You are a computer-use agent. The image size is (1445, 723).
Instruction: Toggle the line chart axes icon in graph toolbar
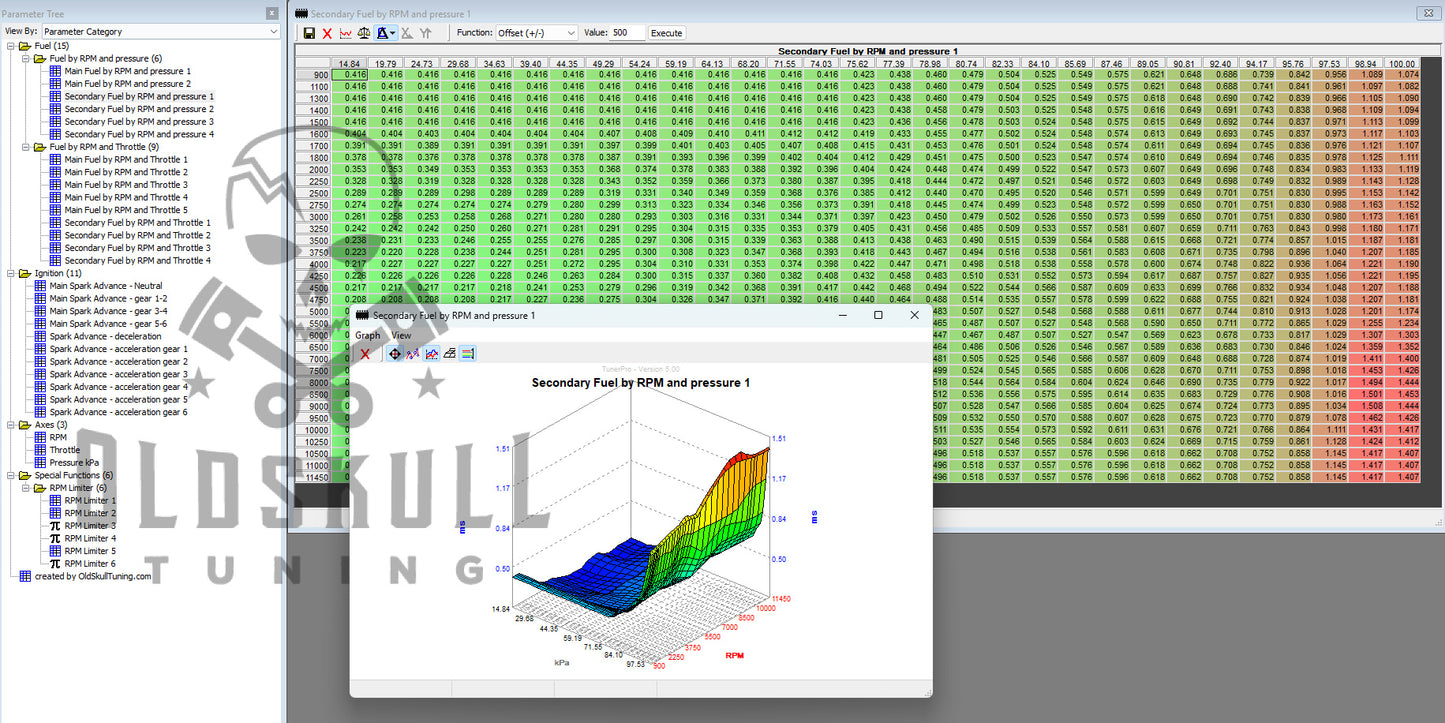point(432,354)
